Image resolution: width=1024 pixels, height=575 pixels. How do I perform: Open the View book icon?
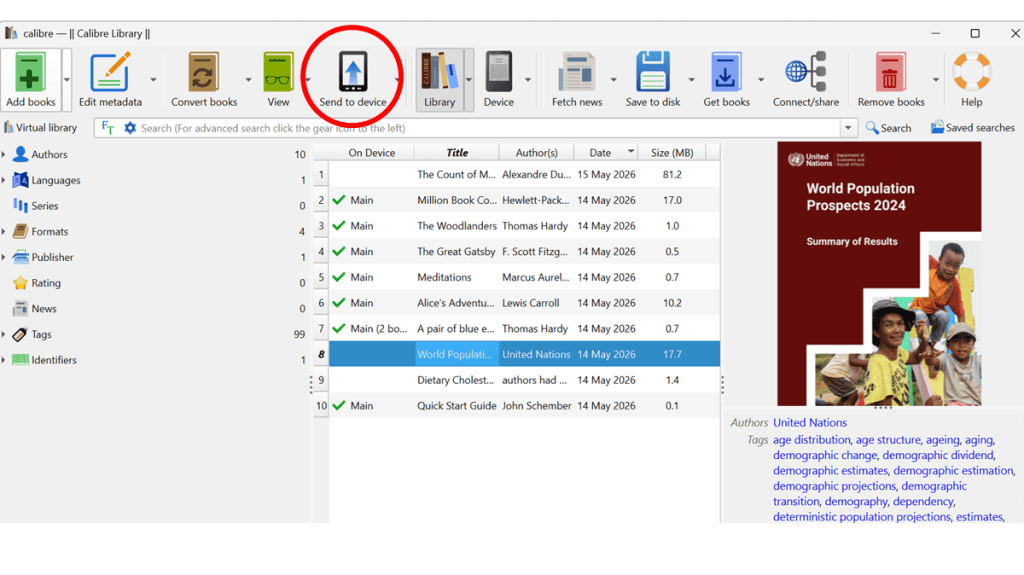click(x=278, y=72)
